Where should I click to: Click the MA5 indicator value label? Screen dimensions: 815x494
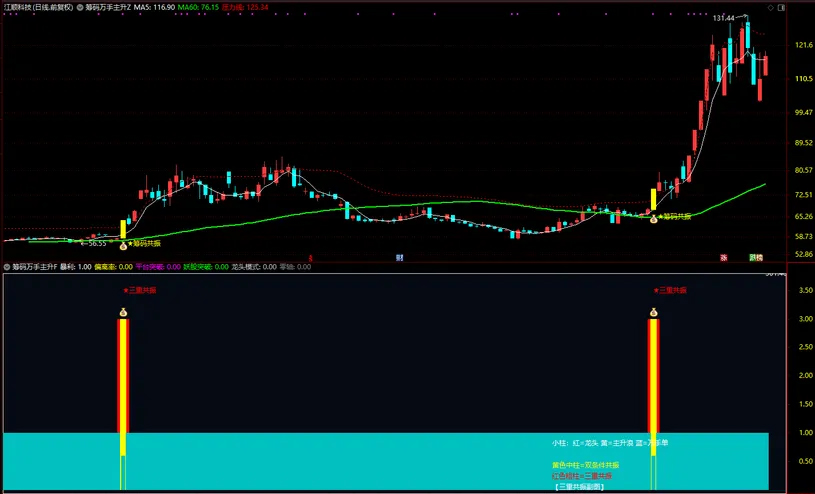[154, 7]
